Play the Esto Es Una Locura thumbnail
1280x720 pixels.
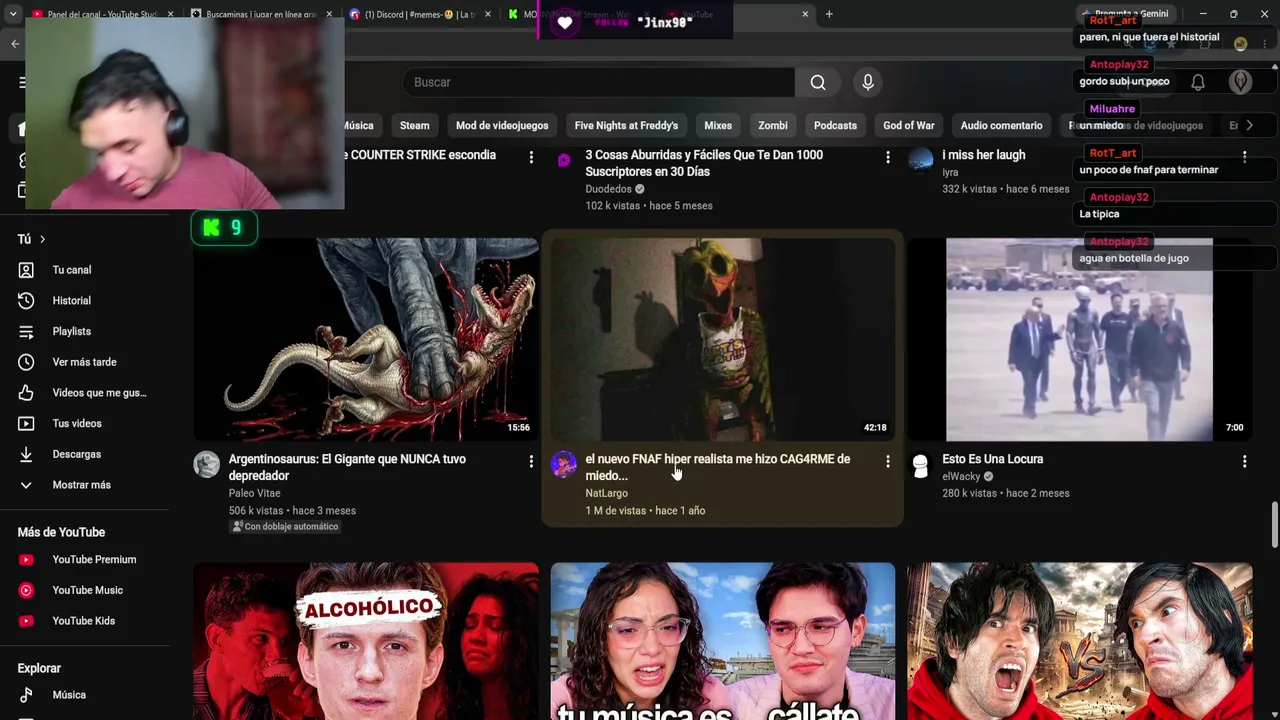(x=1079, y=339)
